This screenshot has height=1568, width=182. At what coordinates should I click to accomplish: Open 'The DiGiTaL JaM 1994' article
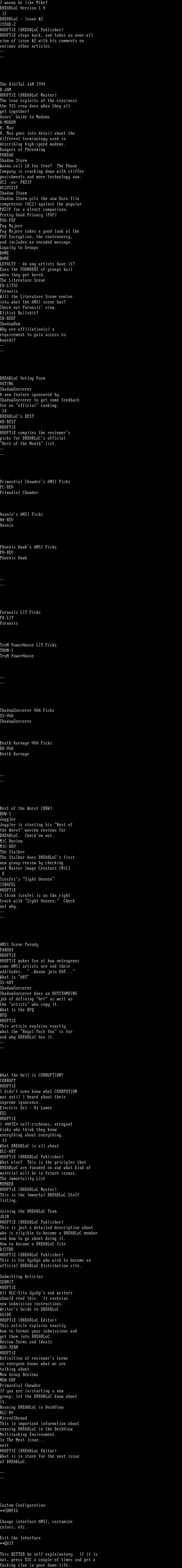pos(22,85)
